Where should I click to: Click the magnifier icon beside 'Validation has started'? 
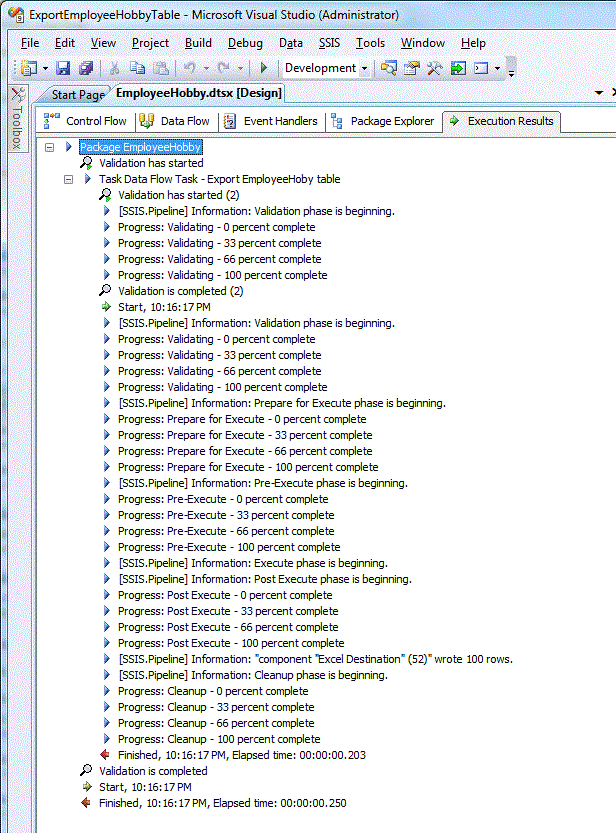(86, 163)
